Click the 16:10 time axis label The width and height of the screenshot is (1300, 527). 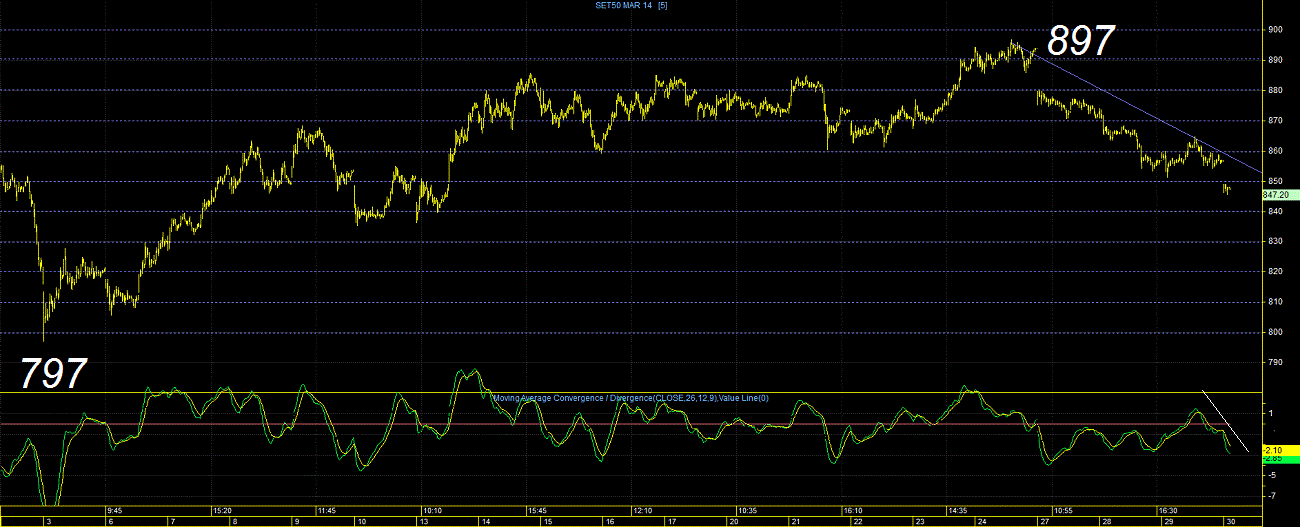click(x=852, y=510)
